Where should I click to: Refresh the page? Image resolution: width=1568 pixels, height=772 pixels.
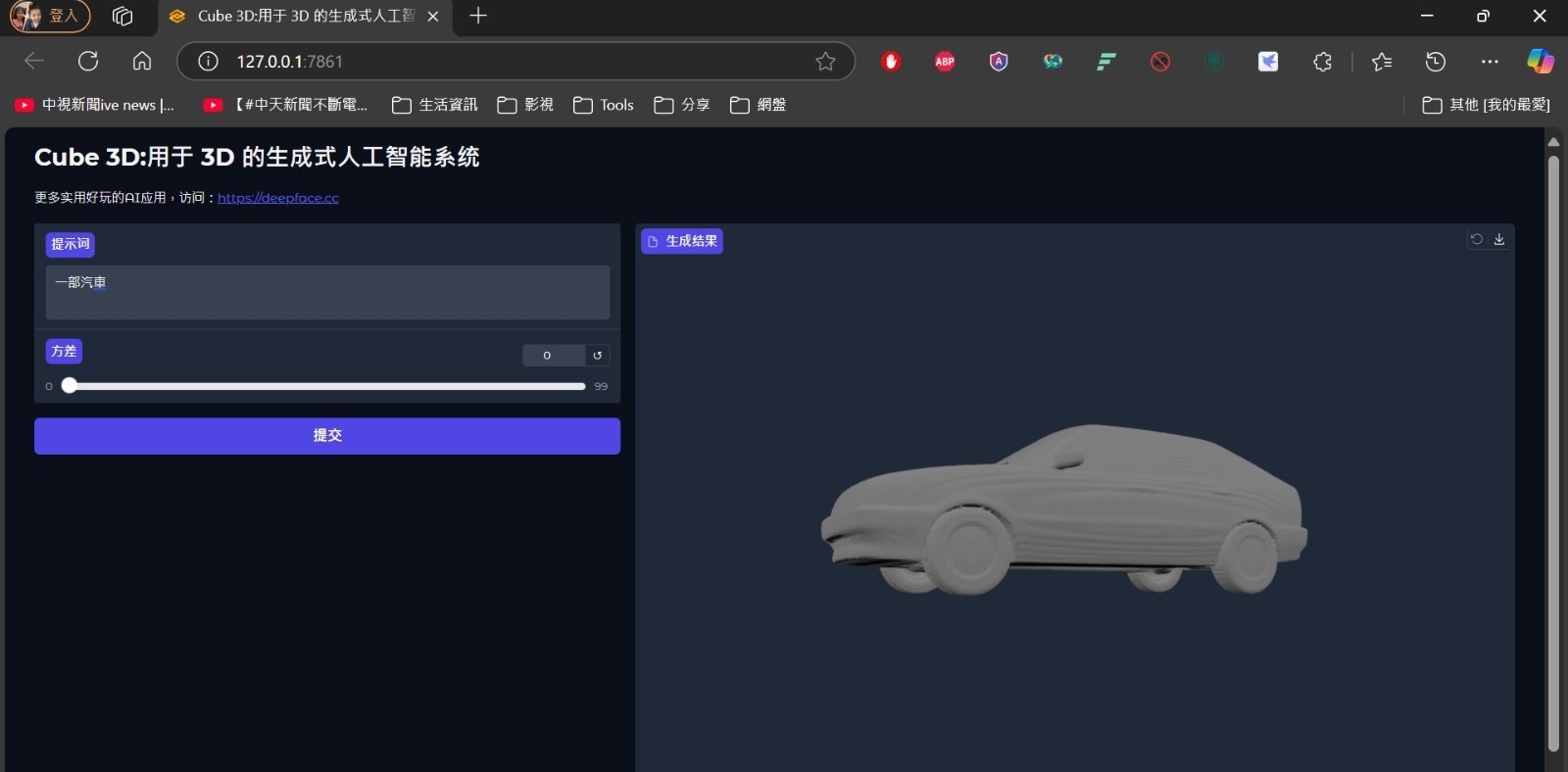pyautogui.click(x=88, y=62)
